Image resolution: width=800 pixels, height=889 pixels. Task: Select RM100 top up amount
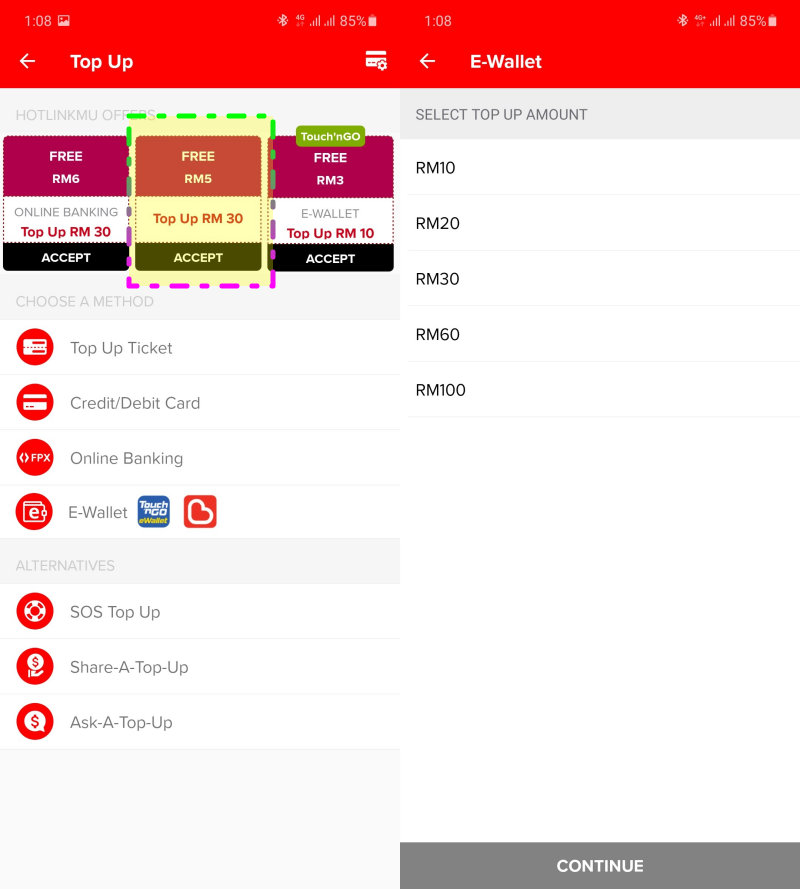click(600, 390)
